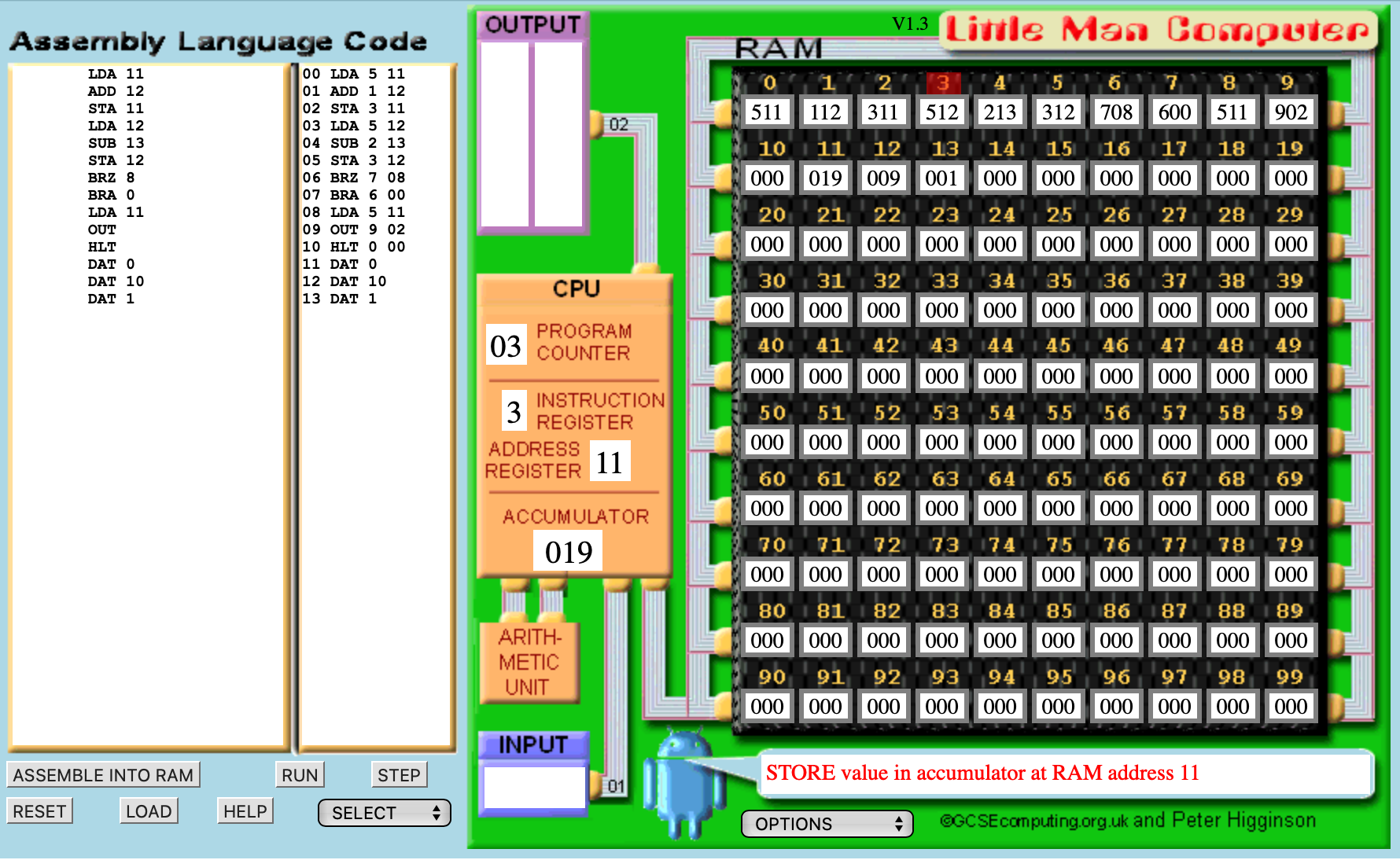The image size is (1400, 860).
Task: Click the ASSEMBLE INTO RAM button
Action: click(x=103, y=775)
